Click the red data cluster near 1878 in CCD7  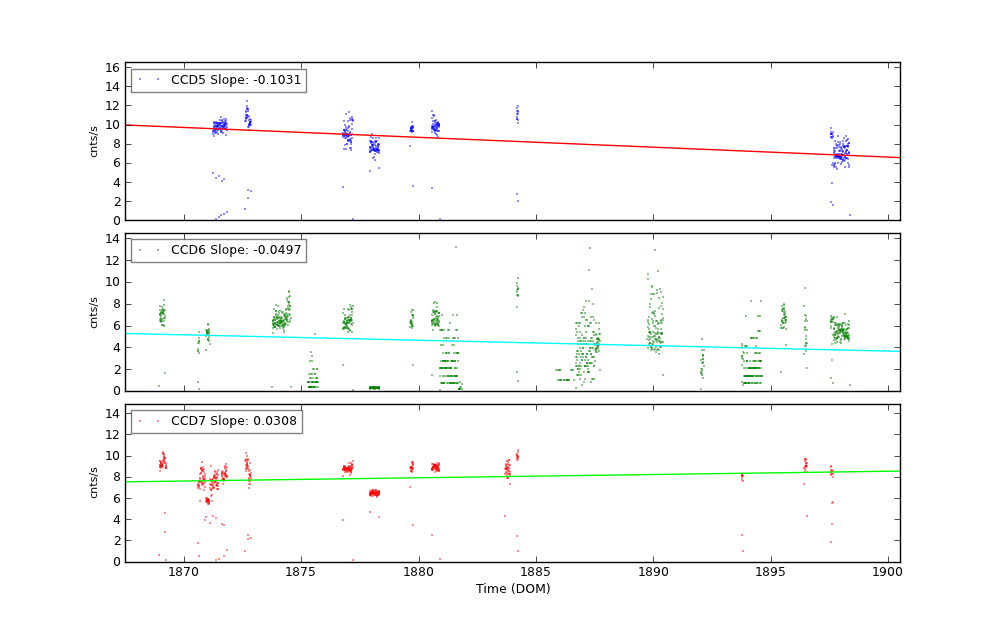(x=374, y=493)
